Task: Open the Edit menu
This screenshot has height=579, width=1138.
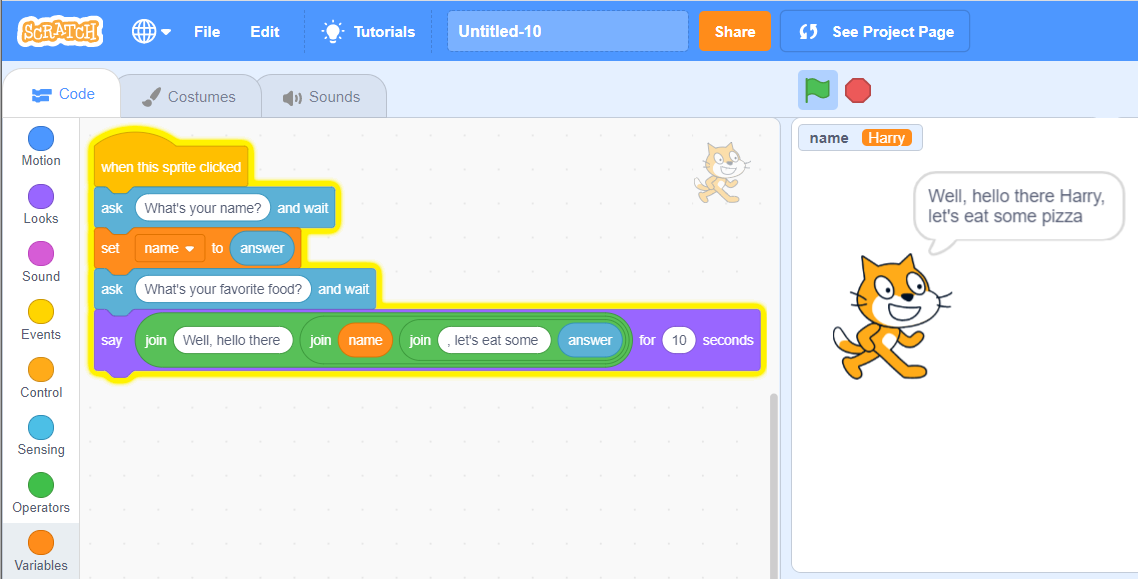Action: (x=265, y=31)
